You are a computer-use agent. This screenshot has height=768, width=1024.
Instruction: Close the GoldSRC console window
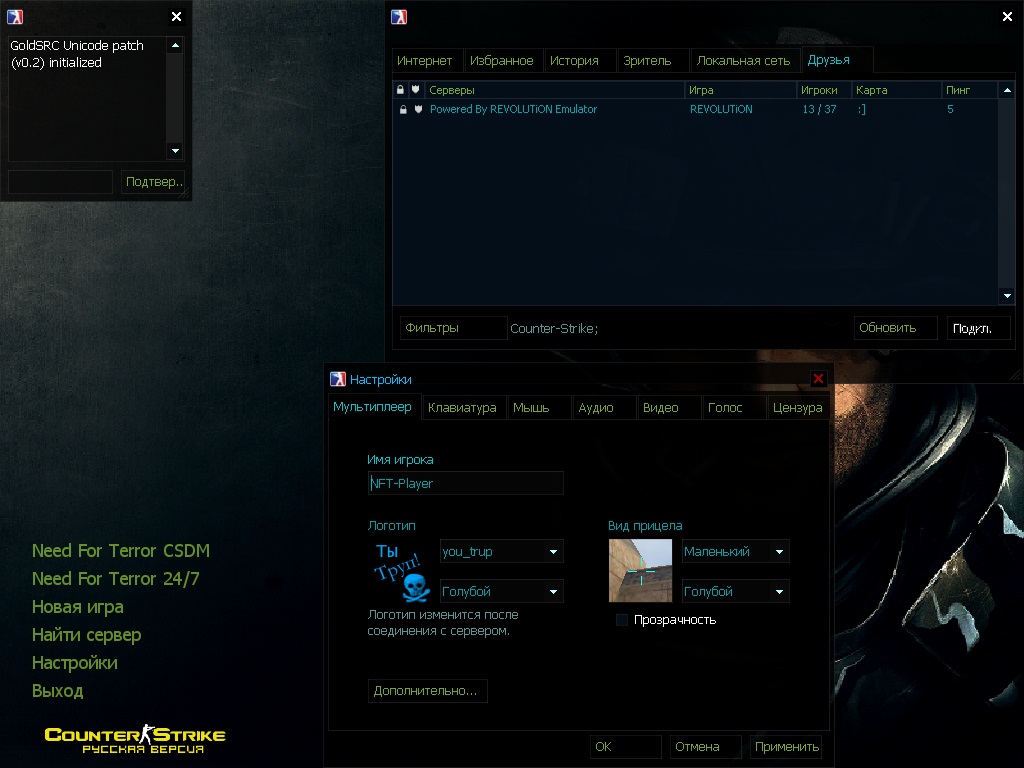[x=176, y=17]
